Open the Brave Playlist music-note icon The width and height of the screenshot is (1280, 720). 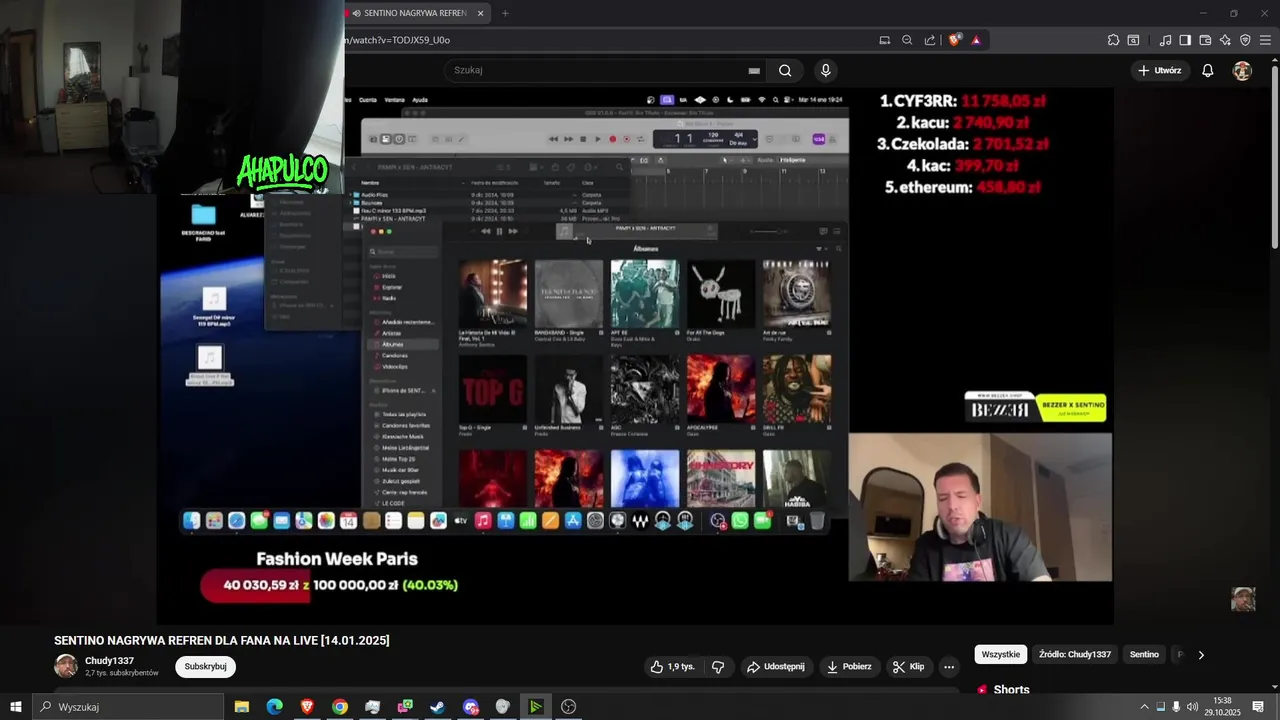click(x=1165, y=40)
